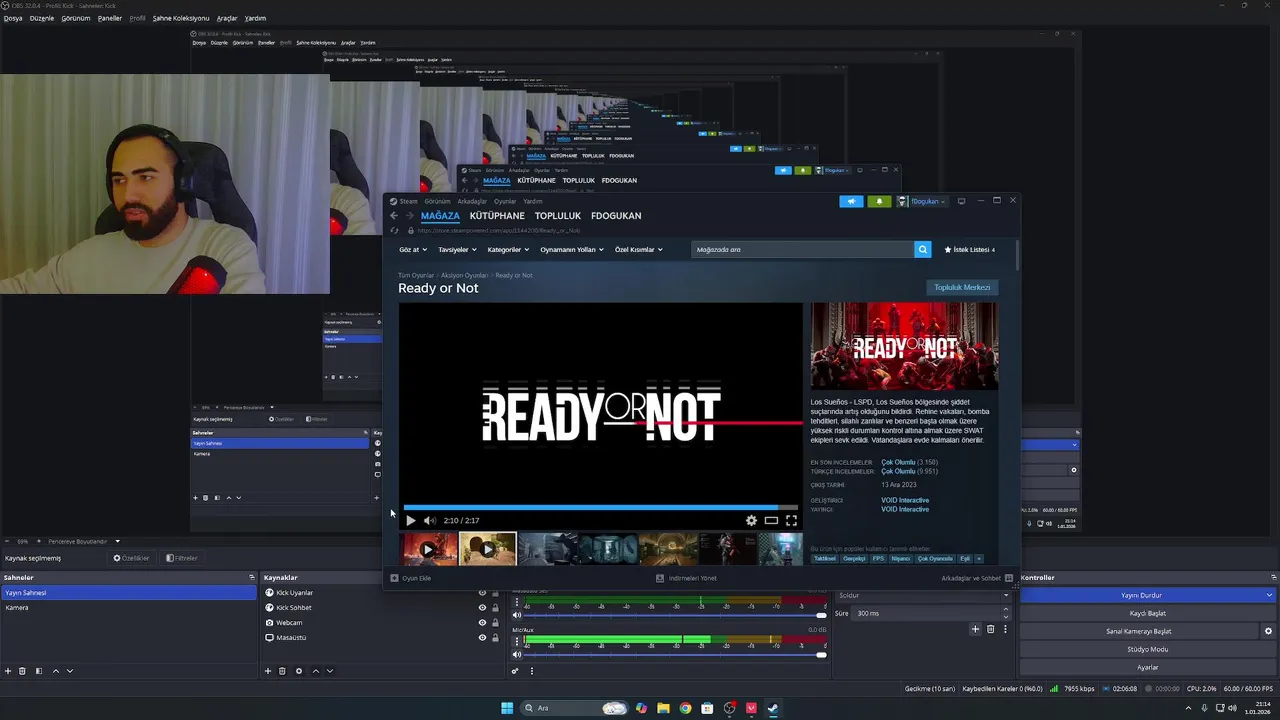The image size is (1280, 720).
Task: Move scene up with Sahneler up arrow
Action: pyautogui.click(x=56, y=671)
